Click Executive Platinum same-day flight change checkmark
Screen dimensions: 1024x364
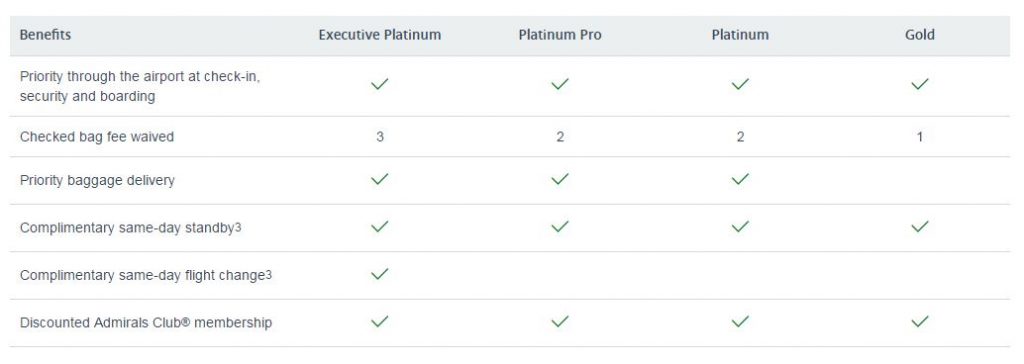coord(379,274)
